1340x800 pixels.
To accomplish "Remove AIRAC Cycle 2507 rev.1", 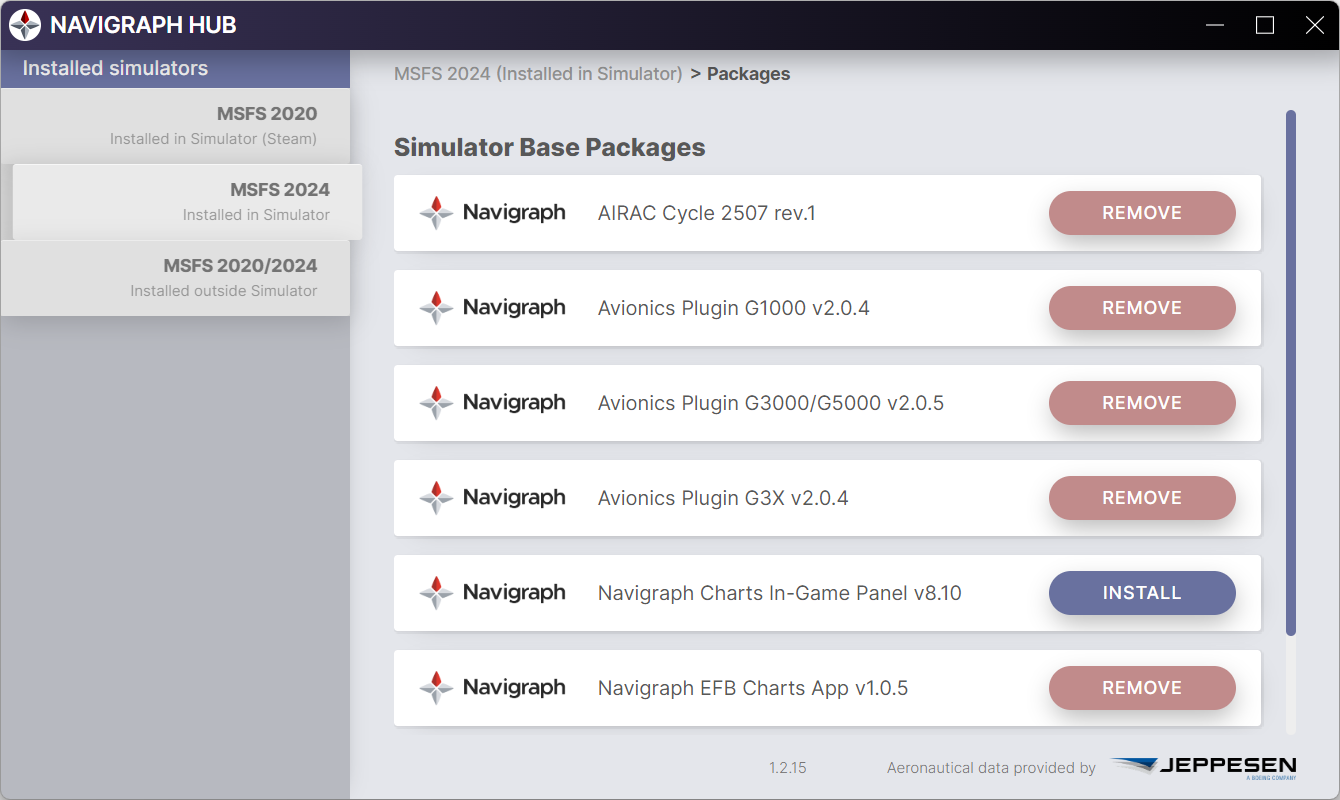I will pos(1142,213).
